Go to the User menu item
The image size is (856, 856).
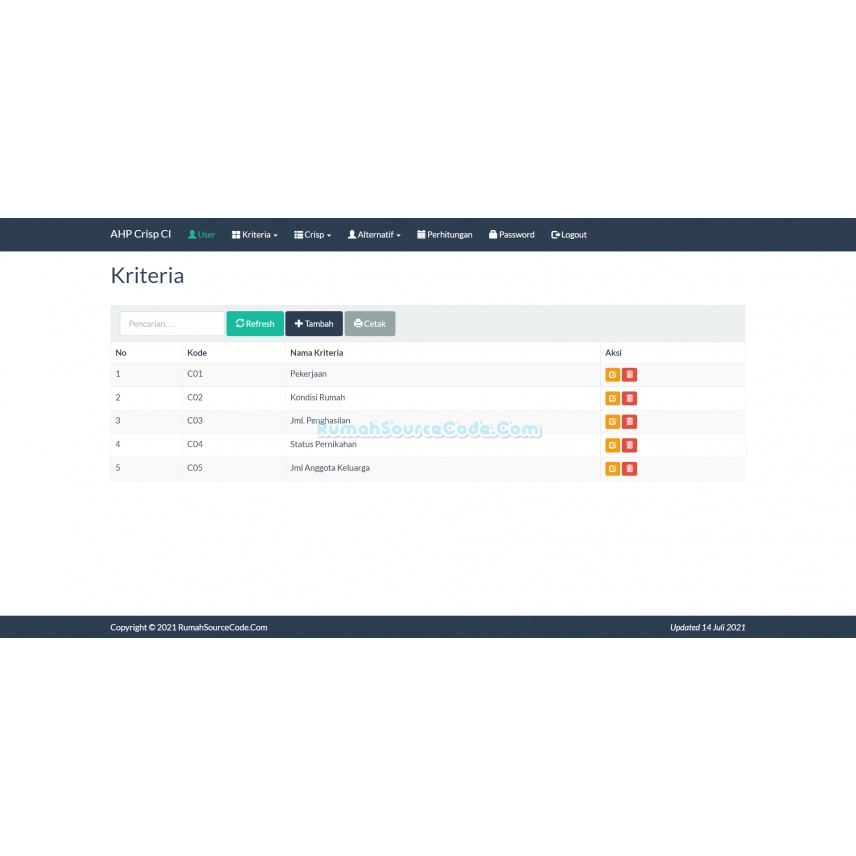click(201, 235)
